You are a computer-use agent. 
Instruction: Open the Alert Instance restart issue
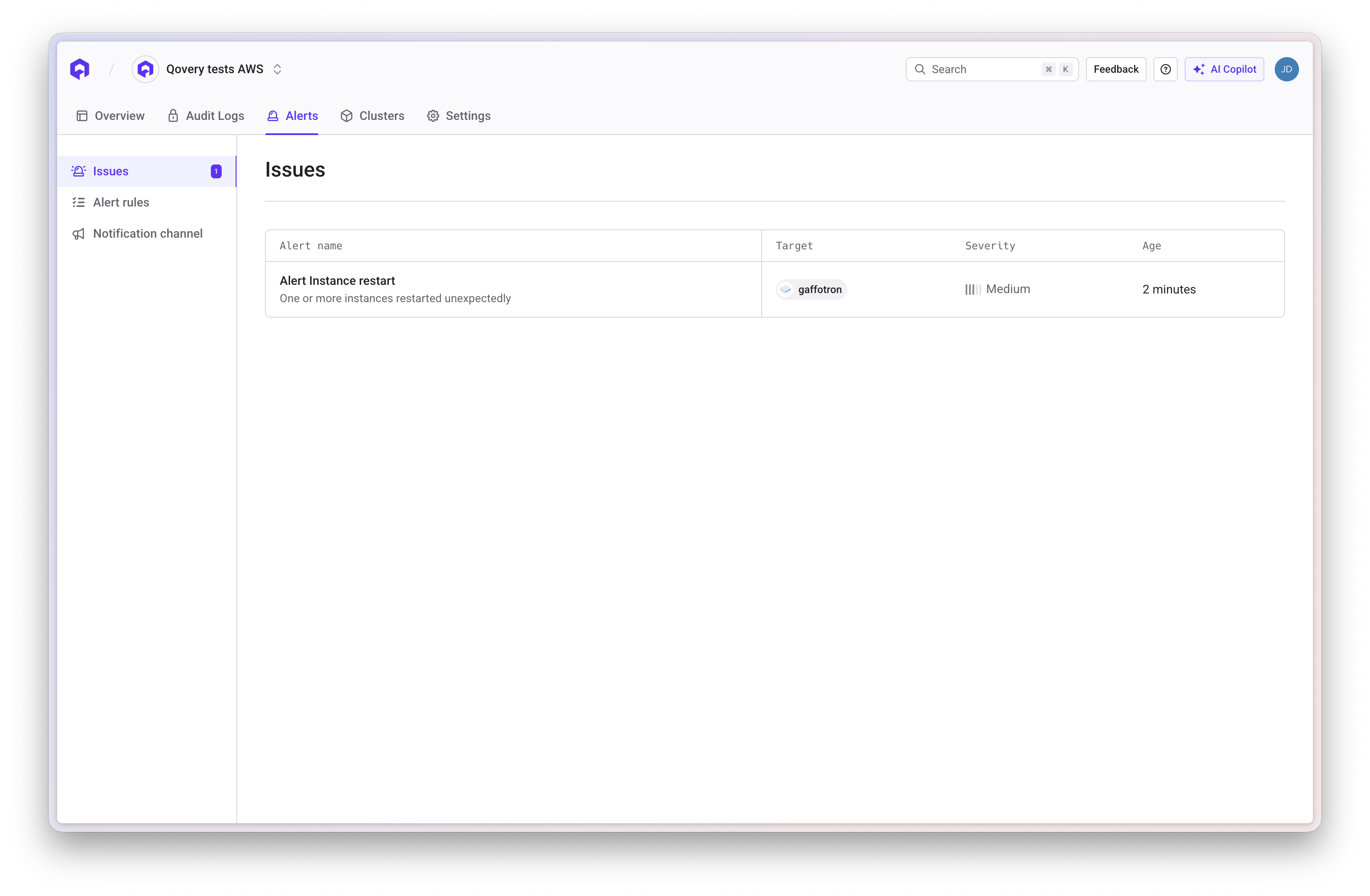(x=337, y=280)
